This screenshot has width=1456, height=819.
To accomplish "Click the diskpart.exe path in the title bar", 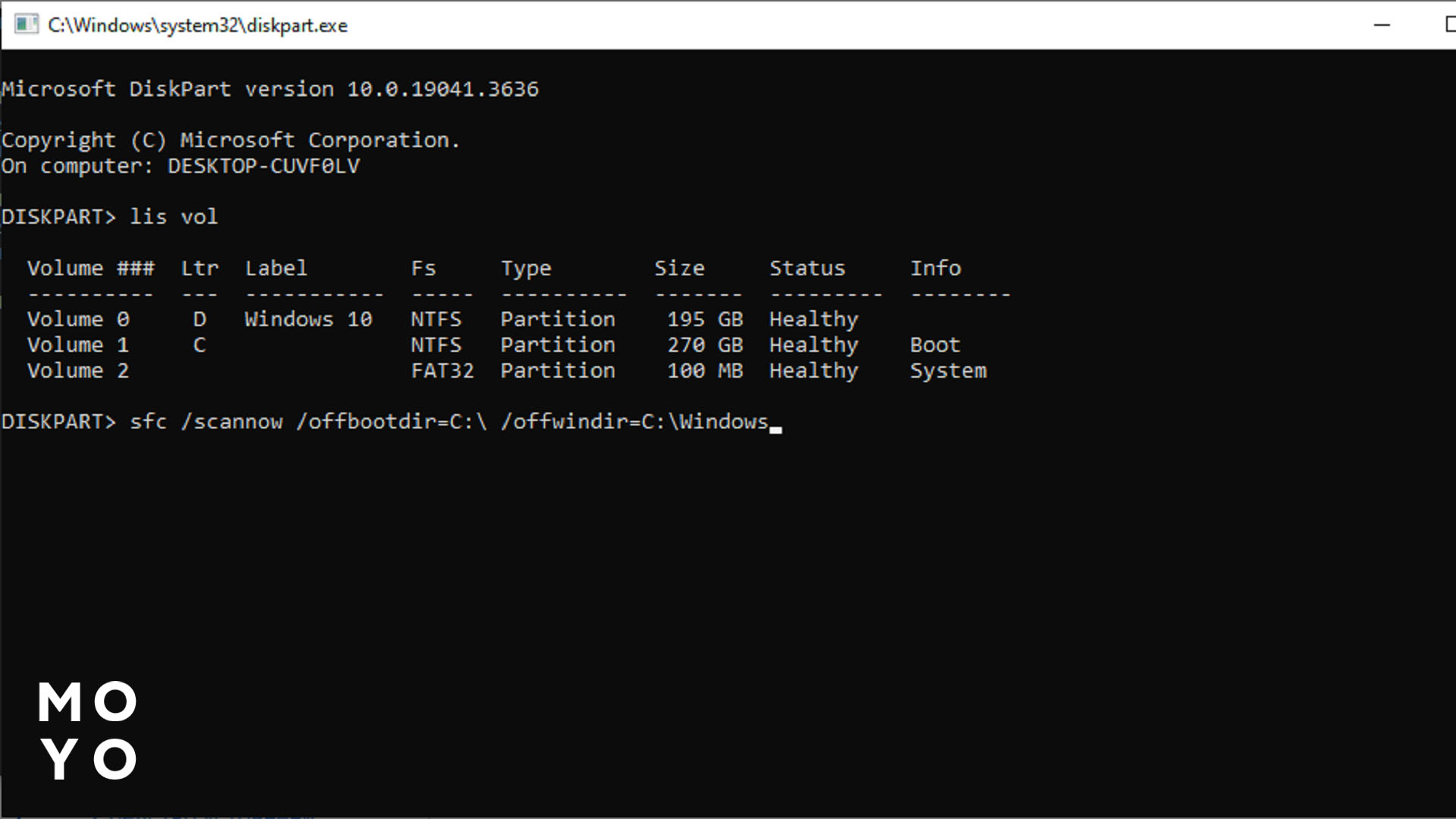I will (x=197, y=25).
